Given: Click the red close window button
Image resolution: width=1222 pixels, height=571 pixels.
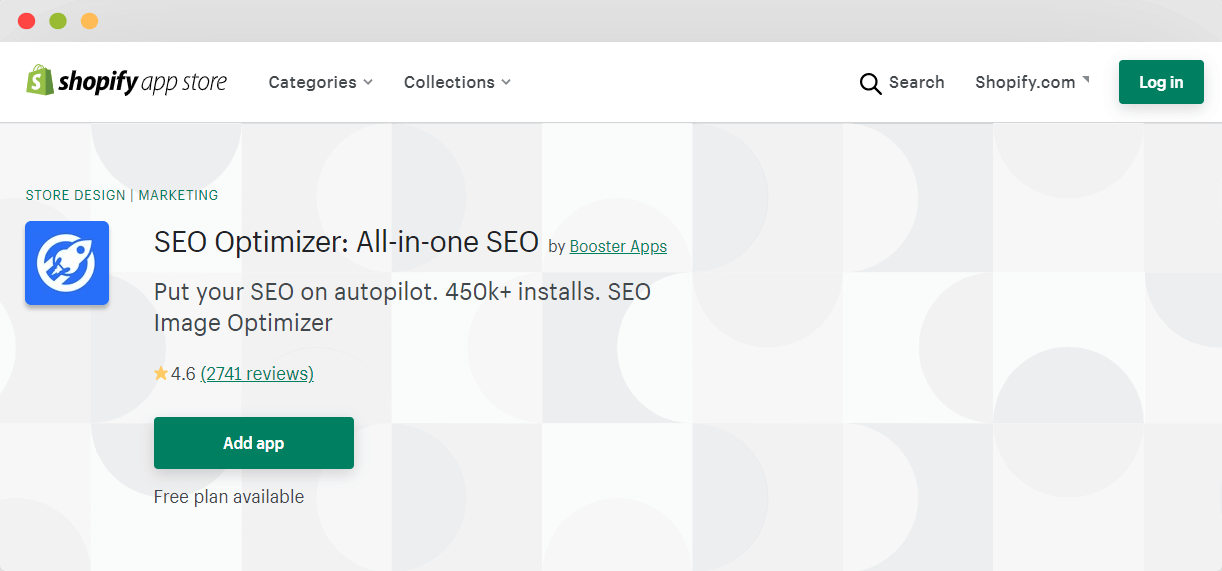Looking at the screenshot, I should coord(26,21).
